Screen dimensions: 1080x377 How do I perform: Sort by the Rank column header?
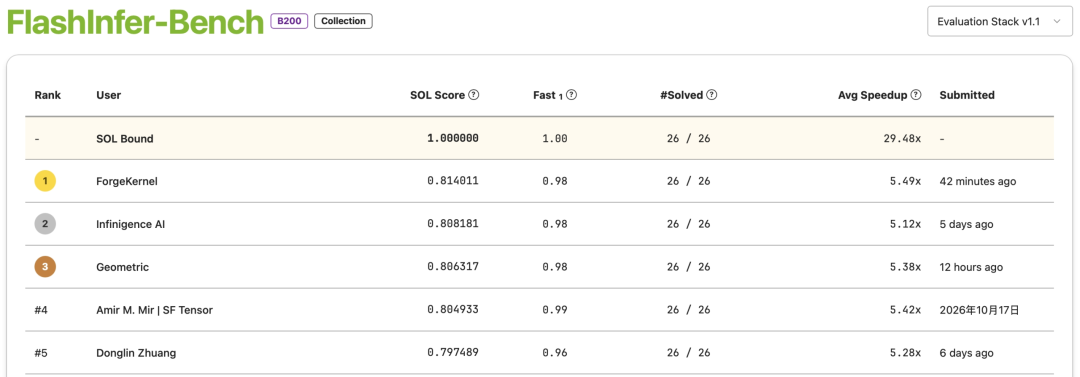(x=48, y=95)
